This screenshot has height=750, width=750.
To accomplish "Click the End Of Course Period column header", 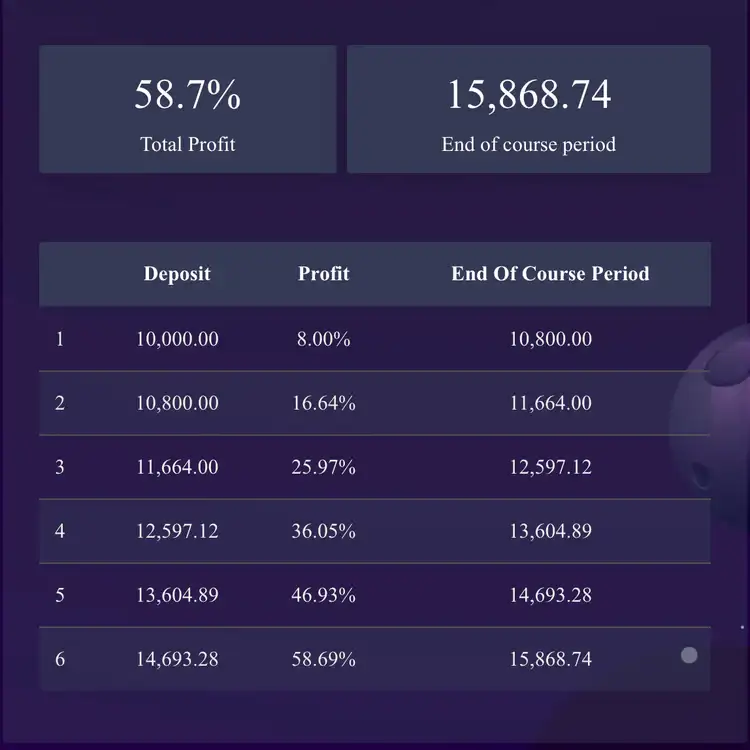I will point(550,274).
